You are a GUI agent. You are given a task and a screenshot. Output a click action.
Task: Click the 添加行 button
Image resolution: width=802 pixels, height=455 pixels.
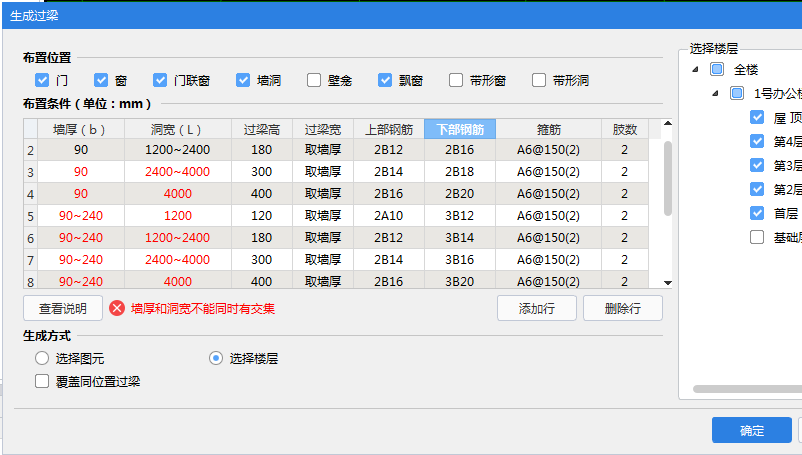[x=537, y=308]
